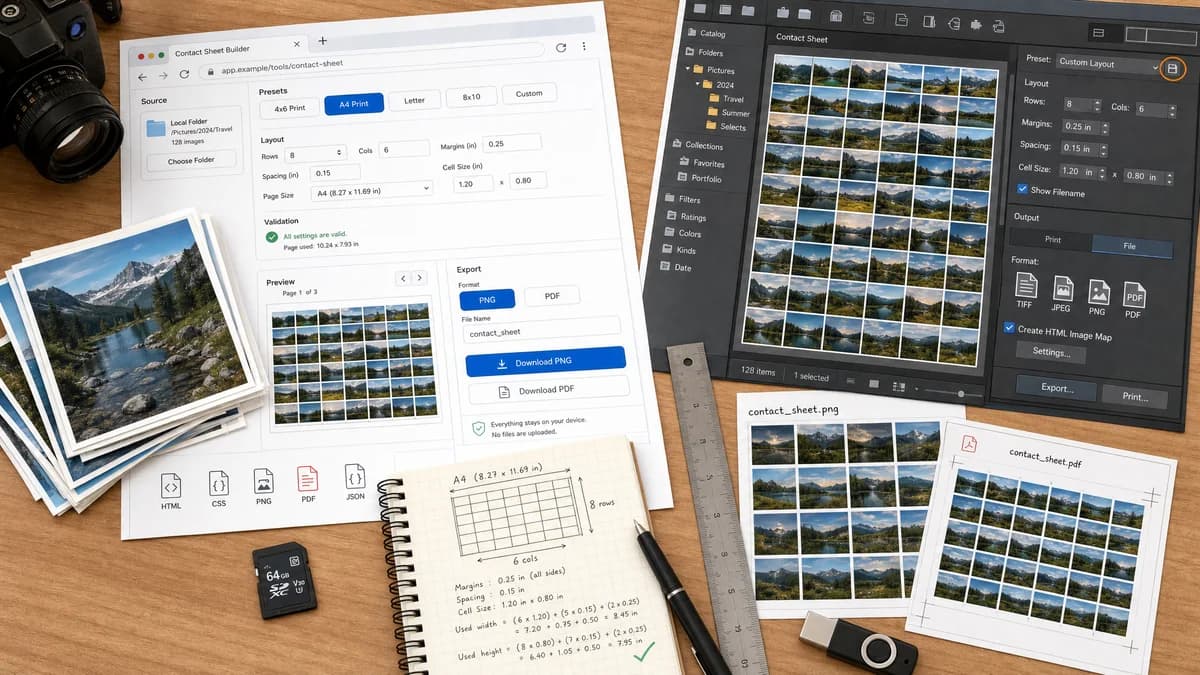The width and height of the screenshot is (1200, 675).
Task: Switch to the File output tab
Action: (1133, 245)
